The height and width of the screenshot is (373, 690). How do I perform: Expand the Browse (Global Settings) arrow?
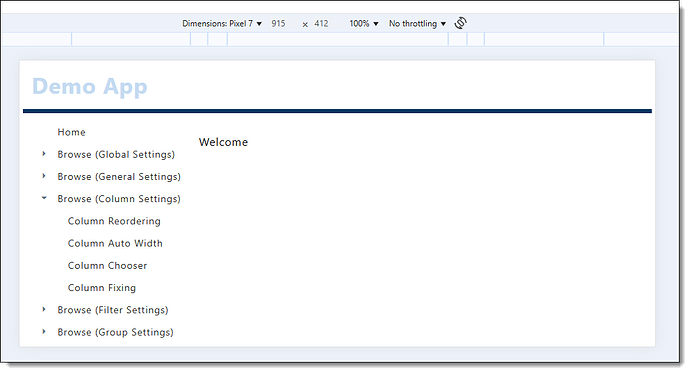[44, 154]
